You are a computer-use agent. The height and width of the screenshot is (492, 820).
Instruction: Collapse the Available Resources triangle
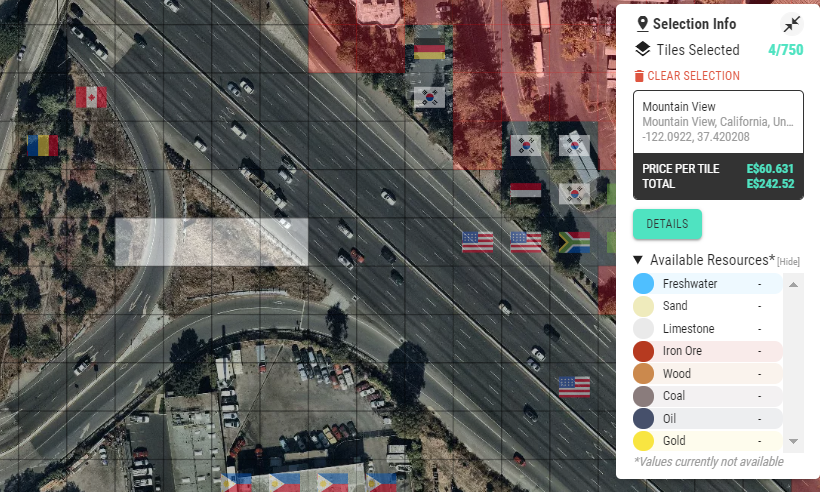(637, 260)
